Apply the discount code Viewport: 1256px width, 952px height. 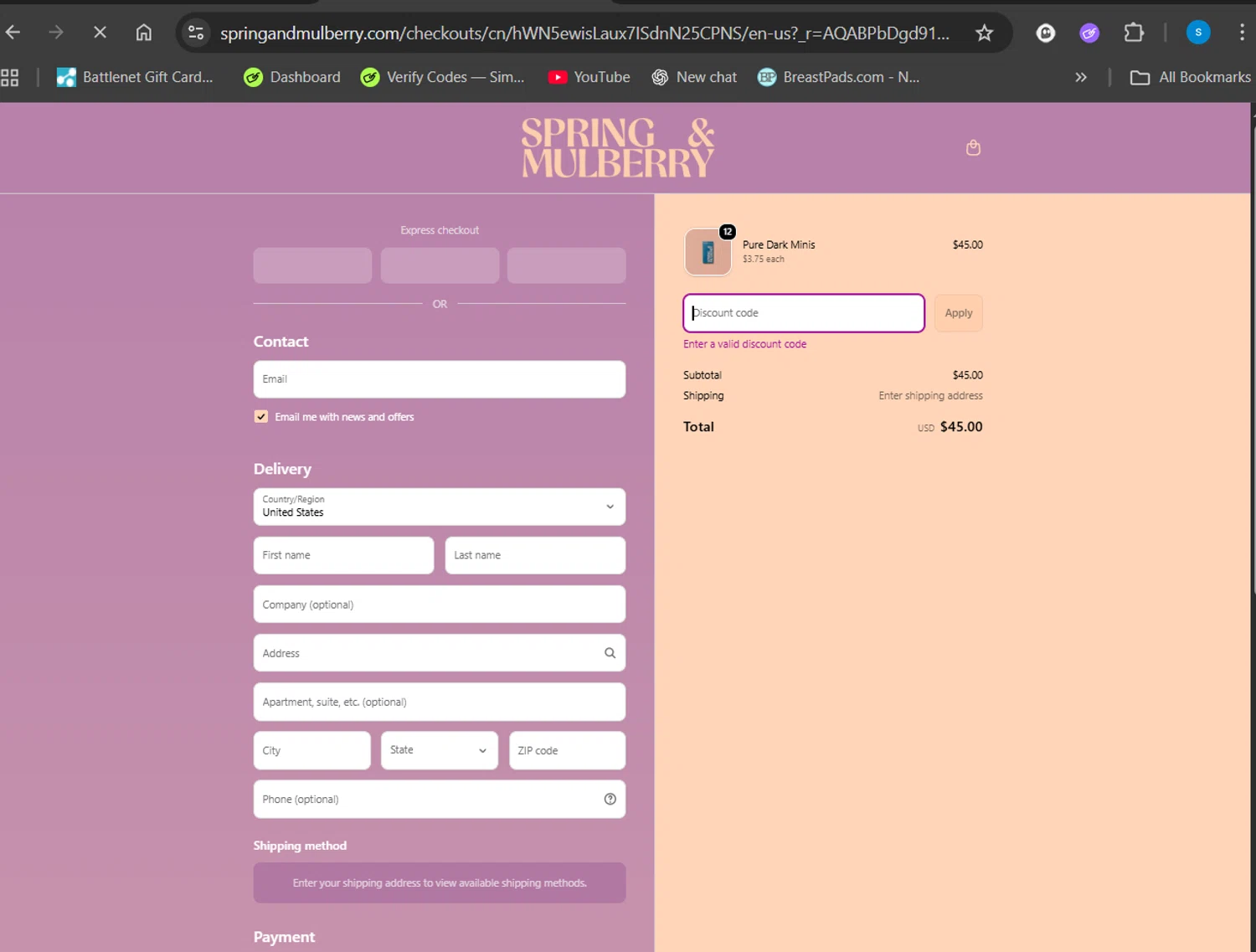pos(959,313)
